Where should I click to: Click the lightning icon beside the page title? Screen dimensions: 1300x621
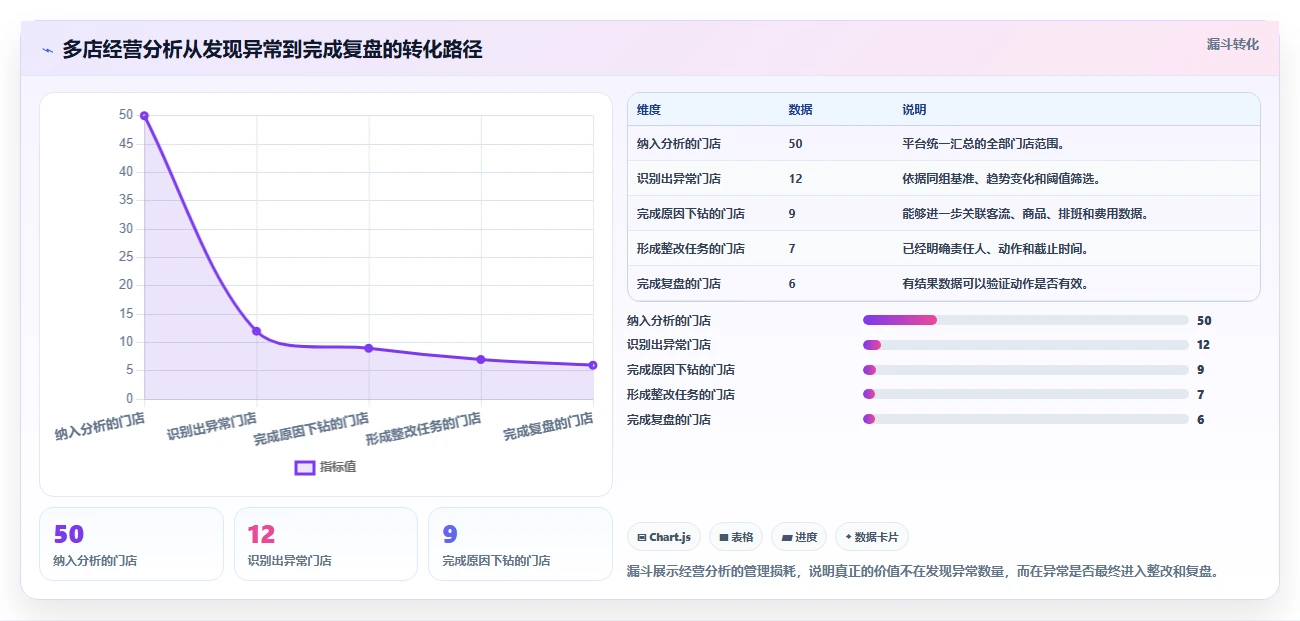48,50
